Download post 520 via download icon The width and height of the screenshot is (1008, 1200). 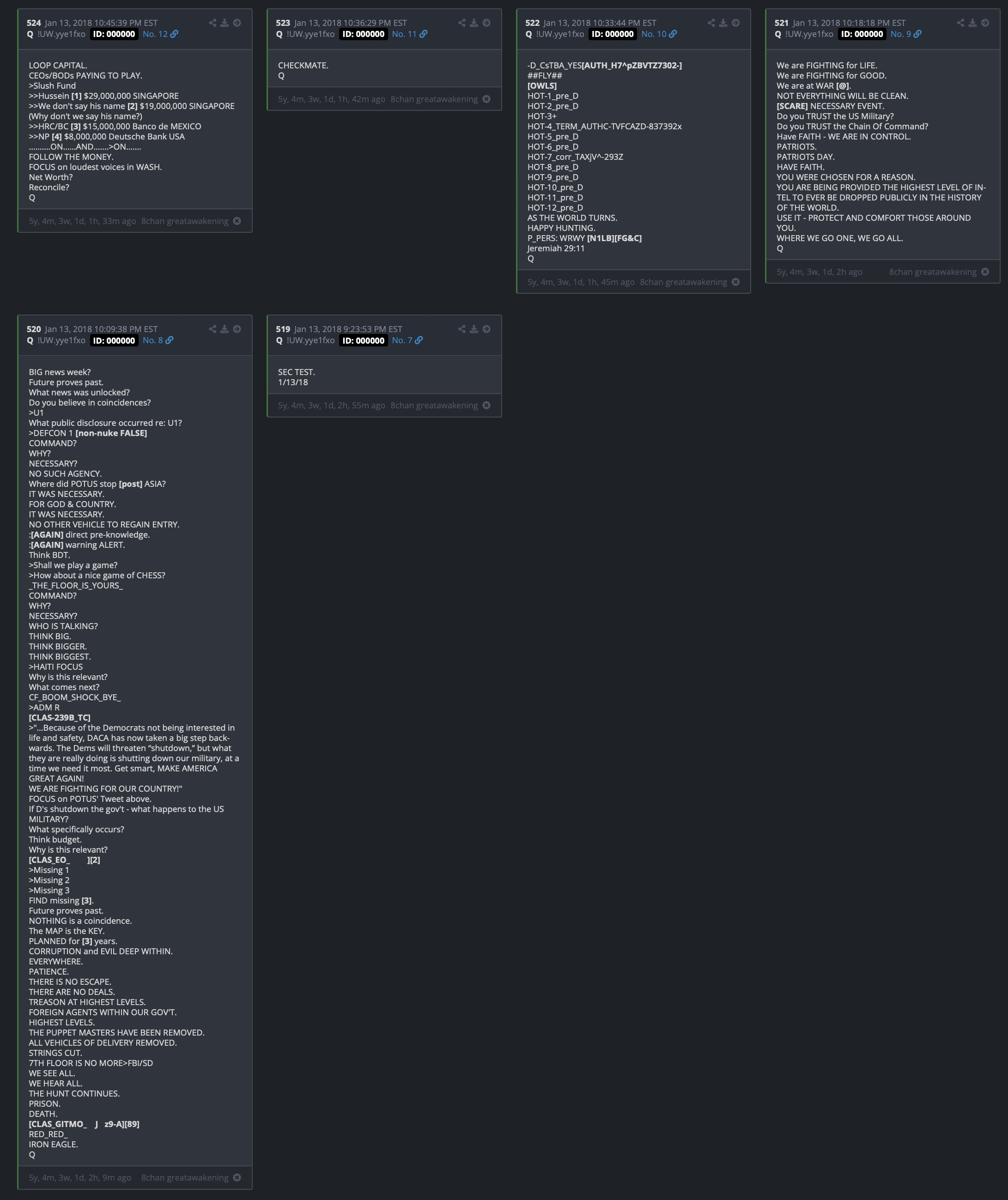(225, 329)
